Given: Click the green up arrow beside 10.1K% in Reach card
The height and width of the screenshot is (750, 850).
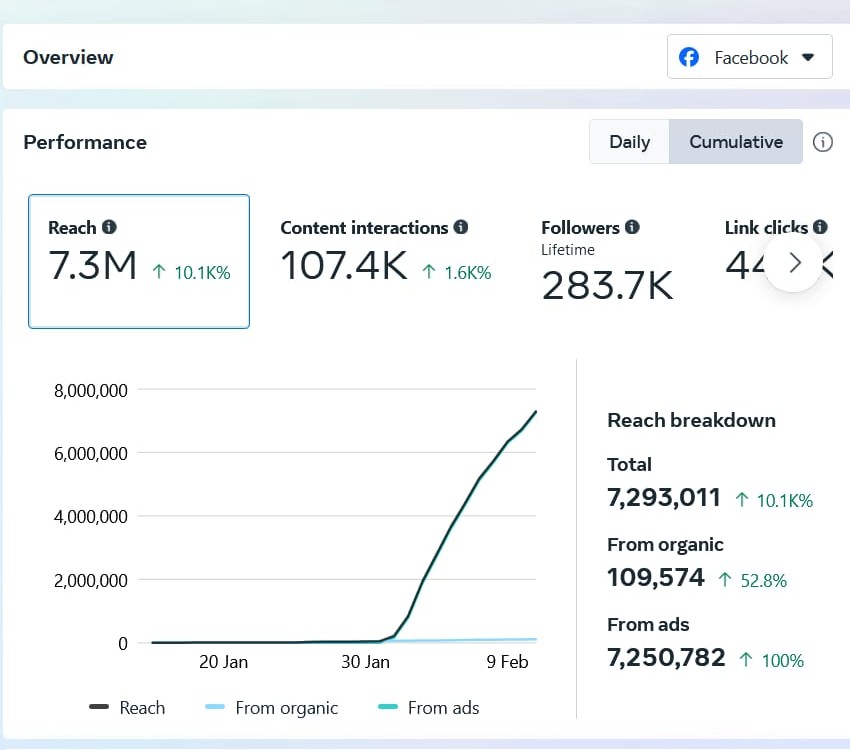Looking at the screenshot, I should click(x=159, y=272).
